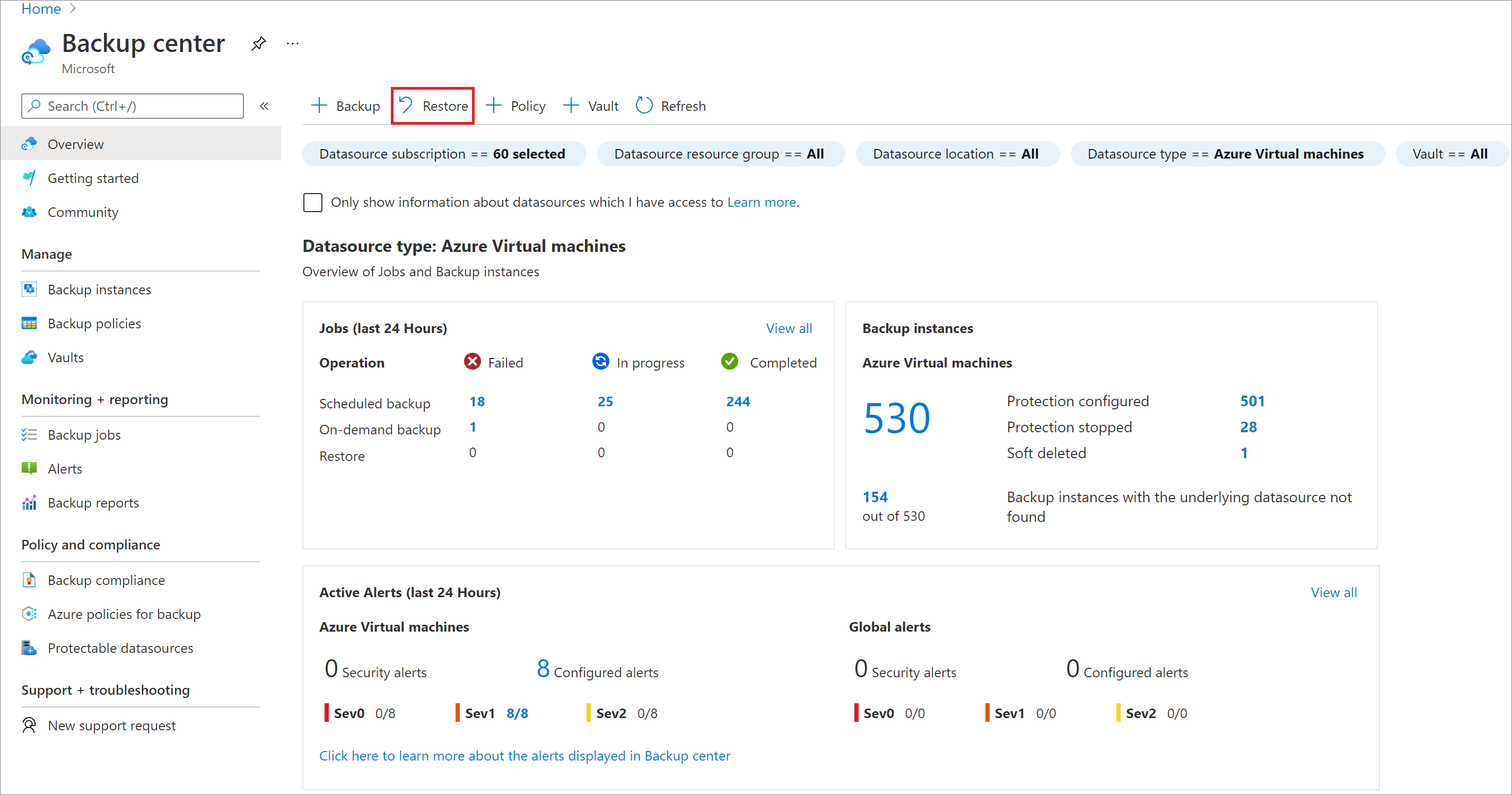Open Backup compliance under Policy
The width and height of the screenshot is (1512, 795).
click(106, 578)
